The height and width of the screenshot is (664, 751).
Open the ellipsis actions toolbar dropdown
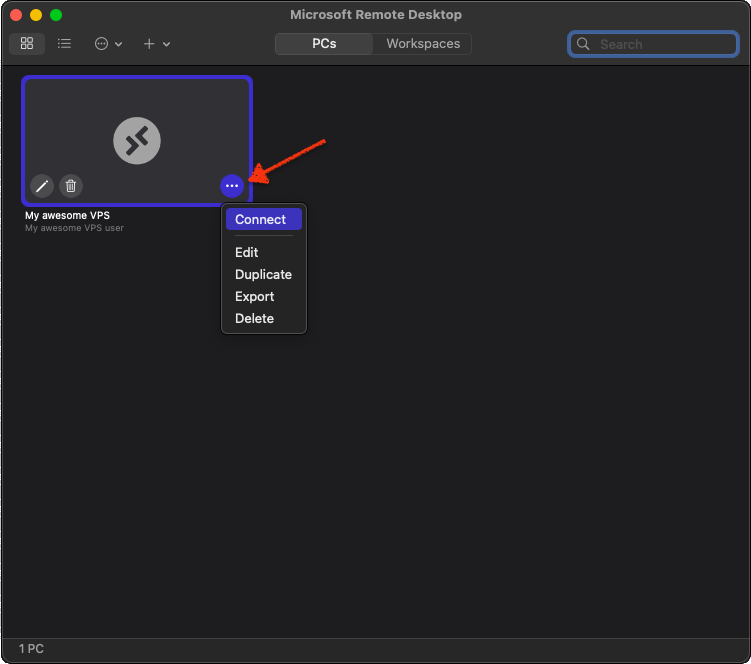coord(108,44)
